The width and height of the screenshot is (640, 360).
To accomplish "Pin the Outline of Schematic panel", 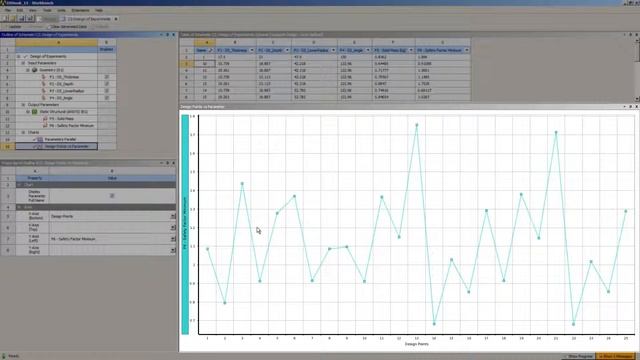I will [x=167, y=35].
